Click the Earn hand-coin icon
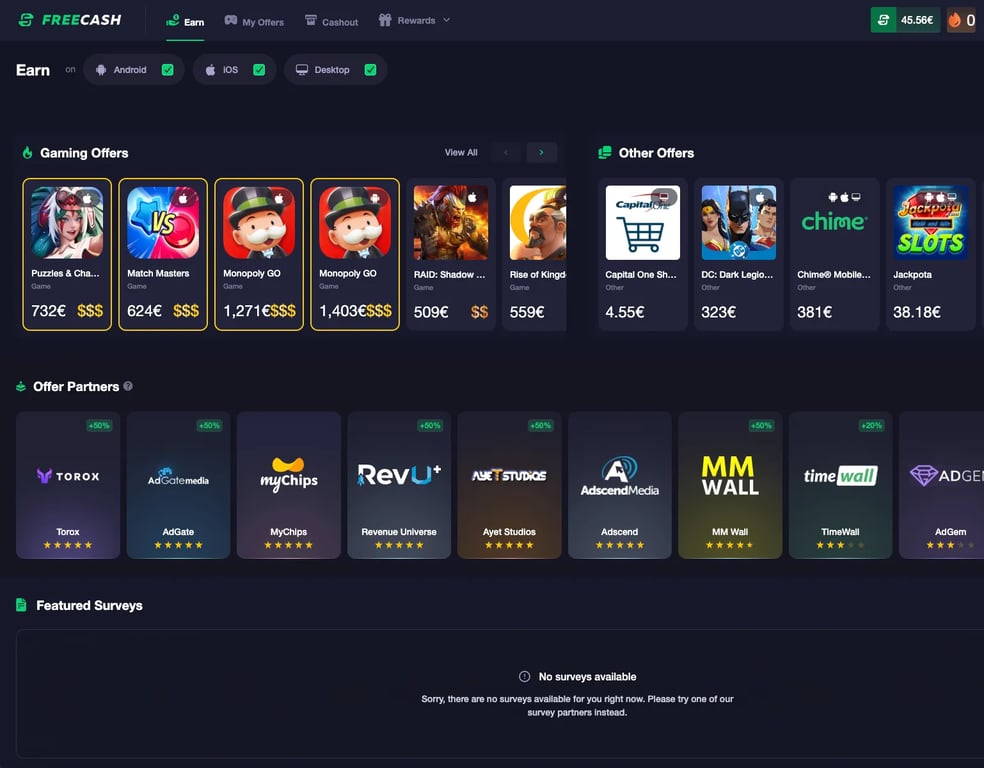984x768 pixels. (x=173, y=20)
